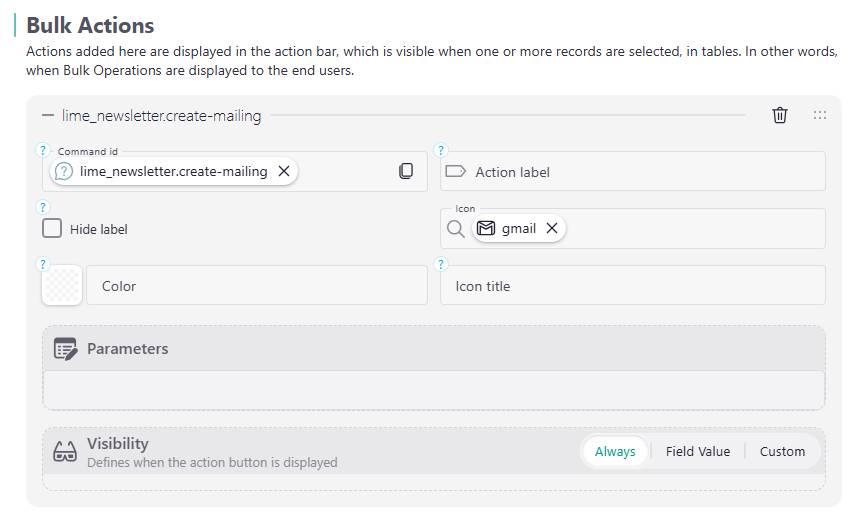Click the Hide label text

[99, 229]
